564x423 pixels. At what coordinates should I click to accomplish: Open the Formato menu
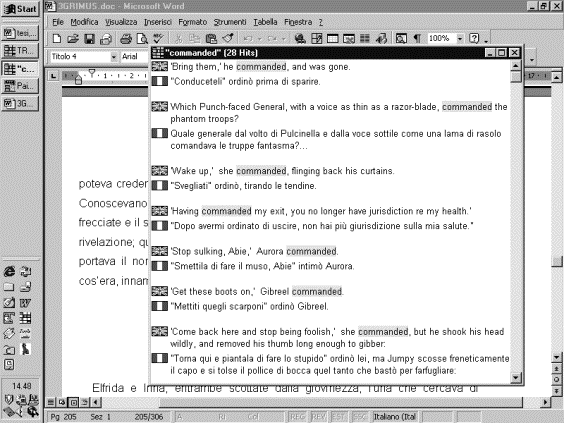point(192,22)
